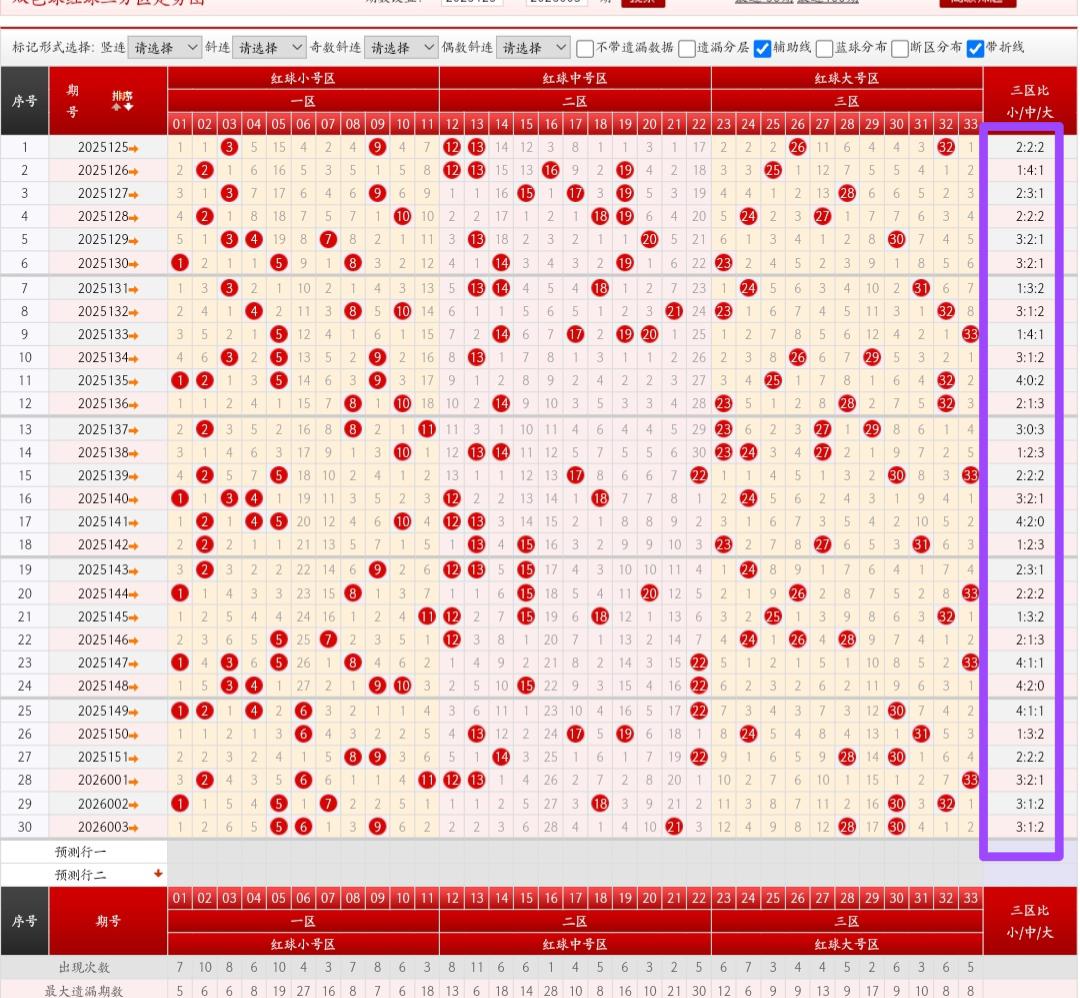Screen dimensions: 1080x998
Task: Click the 预测行一 prediction row cell
Action: [x=80, y=852]
